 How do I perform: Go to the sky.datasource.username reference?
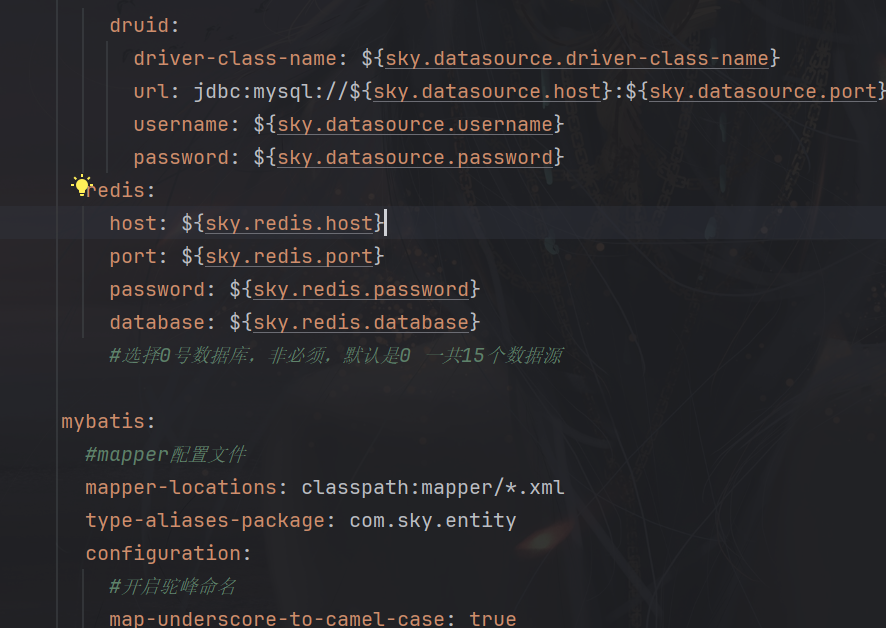(414, 125)
